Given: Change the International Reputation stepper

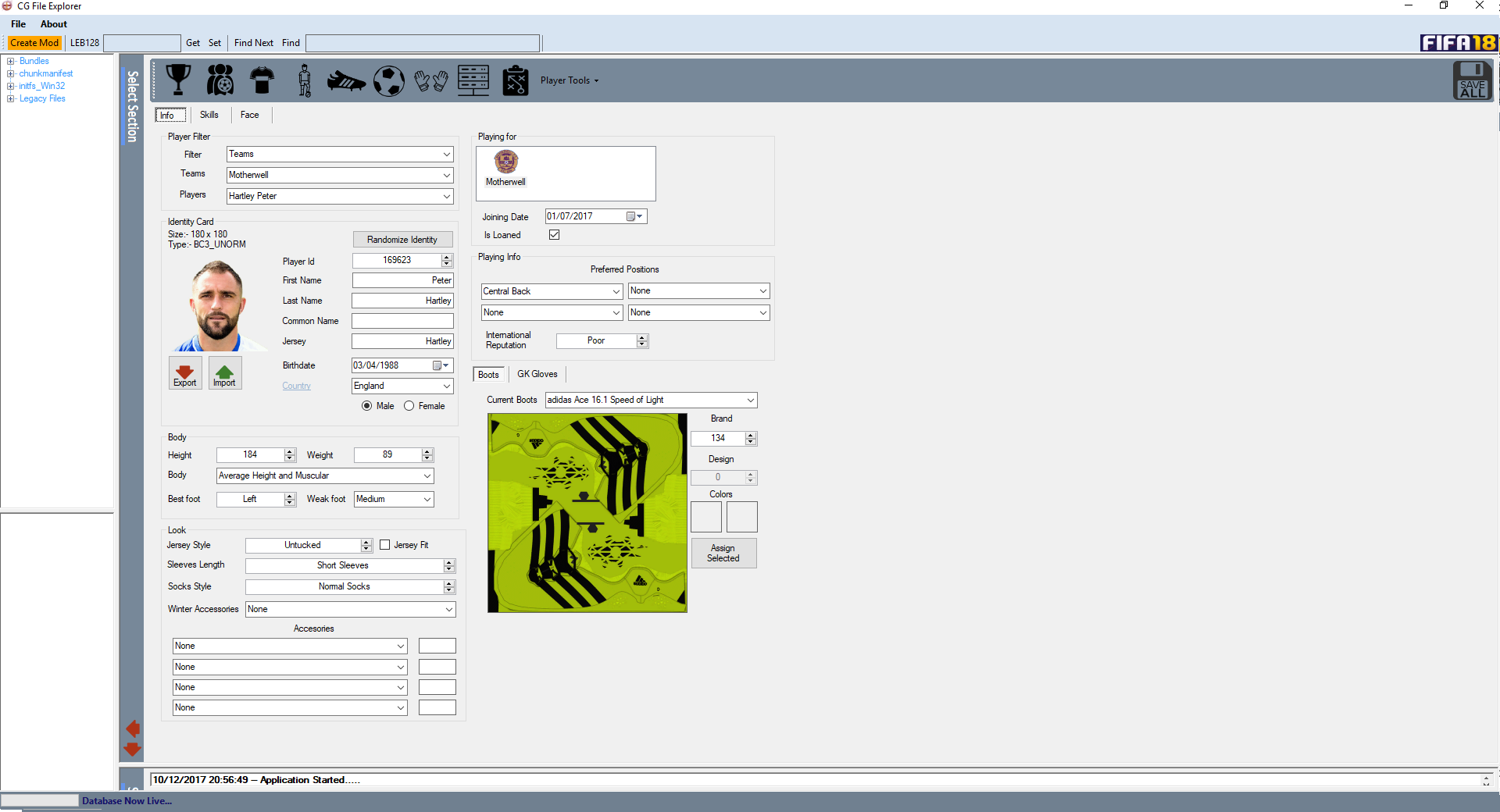Looking at the screenshot, I should tap(642, 341).
